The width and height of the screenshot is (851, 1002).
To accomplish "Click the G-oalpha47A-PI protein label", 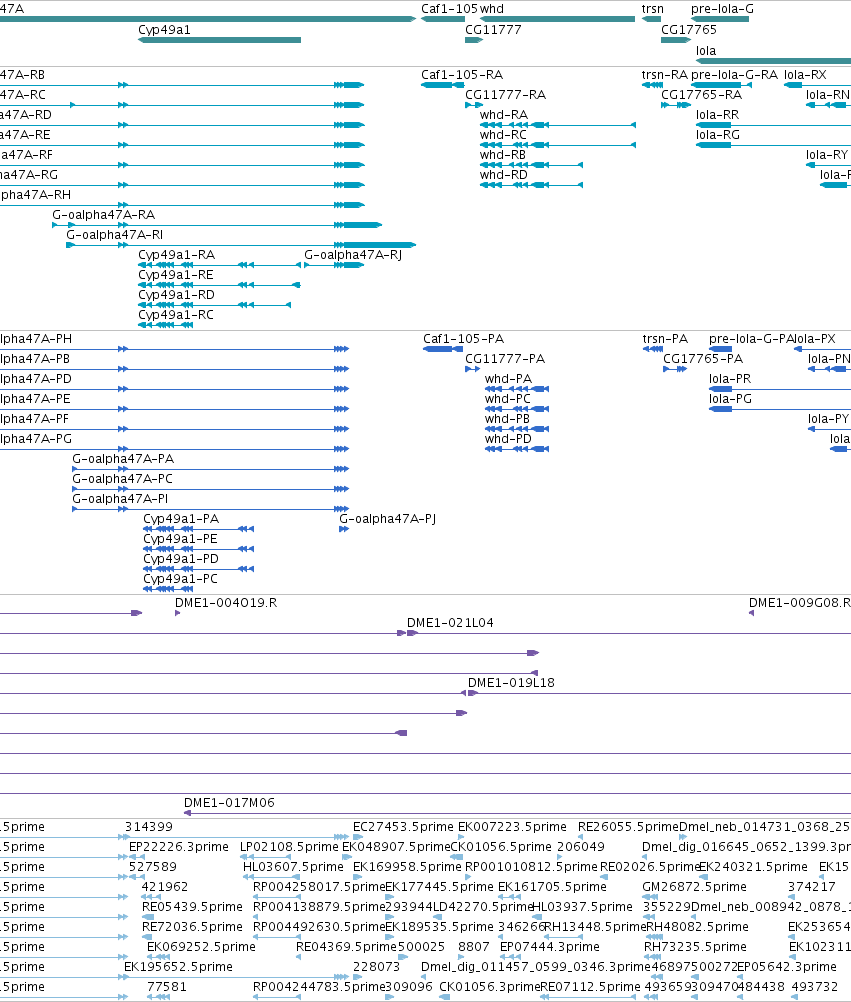I will click(120, 498).
